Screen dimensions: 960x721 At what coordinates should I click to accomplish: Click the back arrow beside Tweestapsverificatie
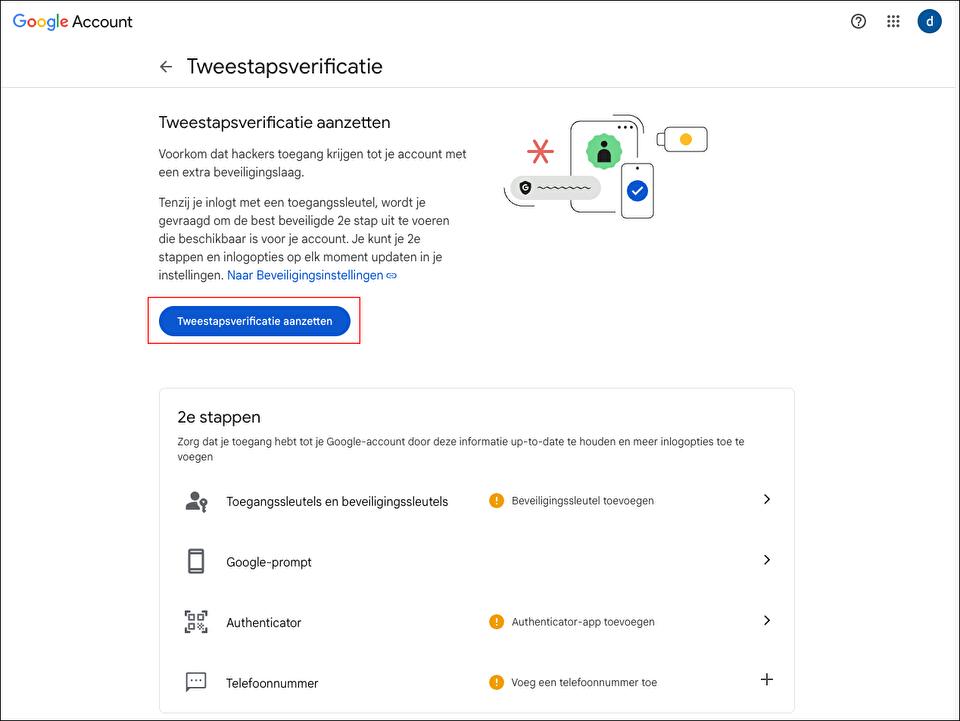coord(166,67)
